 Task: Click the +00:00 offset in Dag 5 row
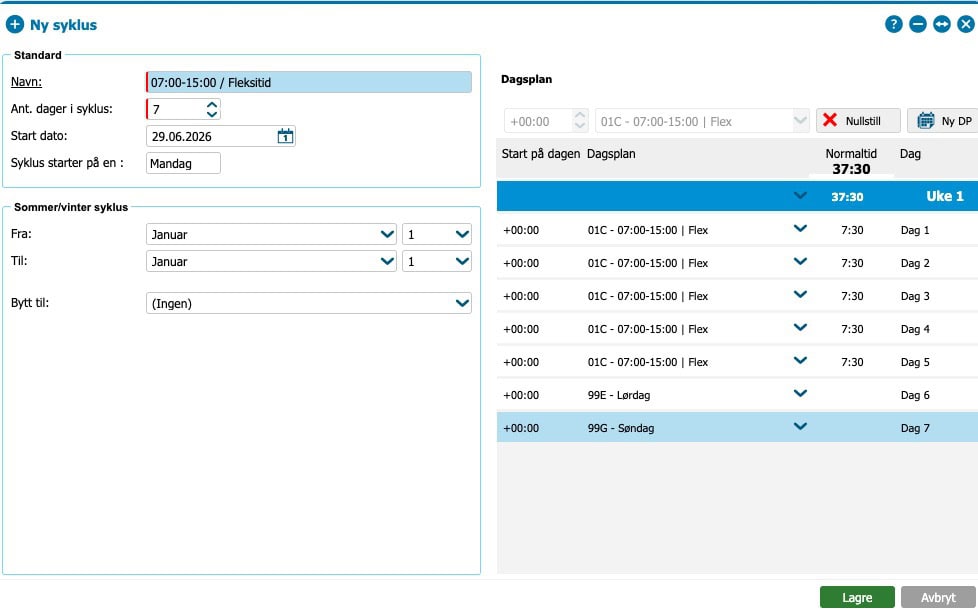pos(521,362)
